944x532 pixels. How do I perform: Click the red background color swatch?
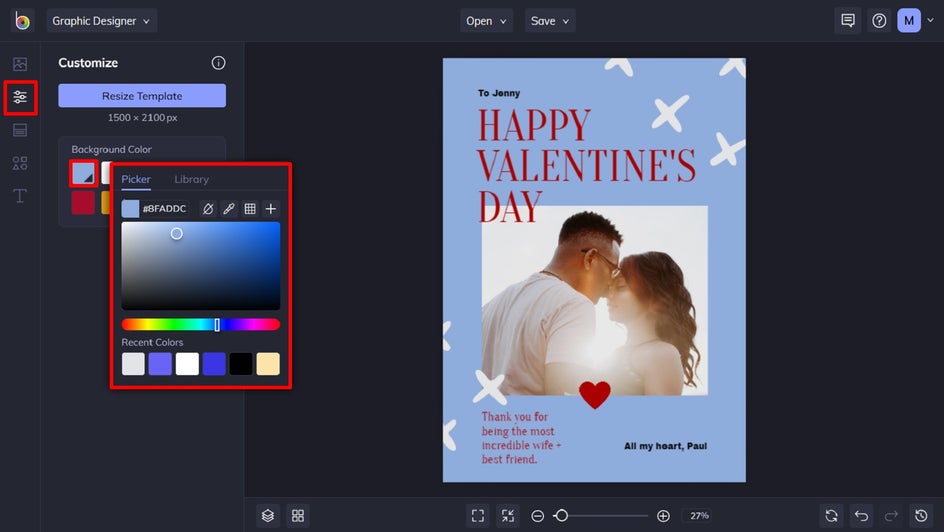pos(83,203)
